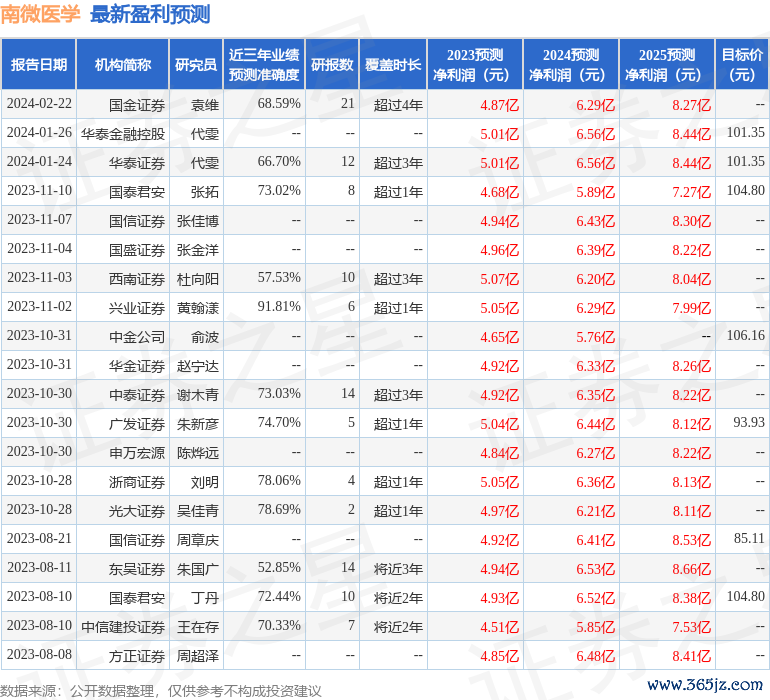
Task: Click accuracy value 66.70%
Action: point(279,162)
